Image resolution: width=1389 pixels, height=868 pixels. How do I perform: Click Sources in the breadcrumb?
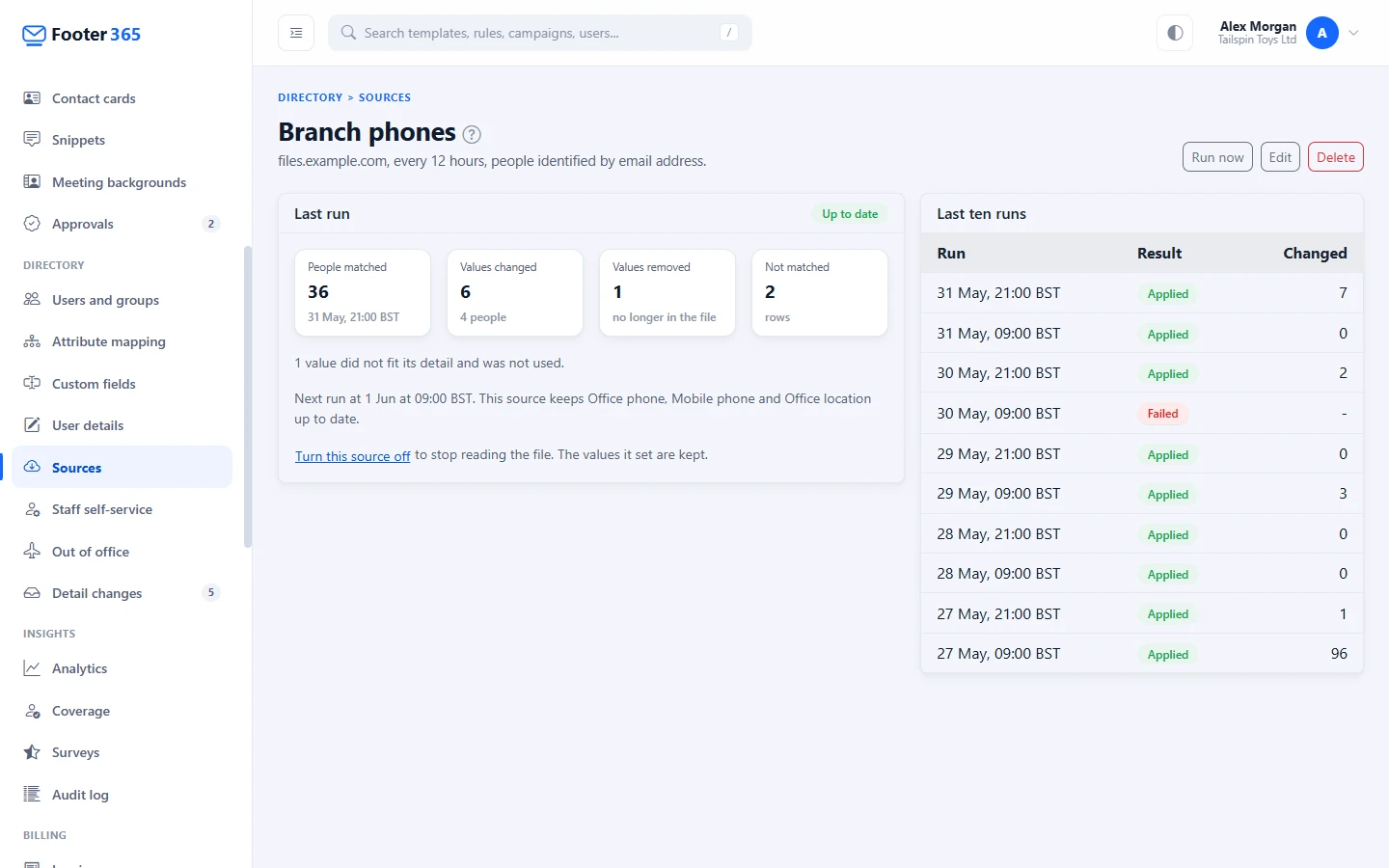click(x=385, y=97)
